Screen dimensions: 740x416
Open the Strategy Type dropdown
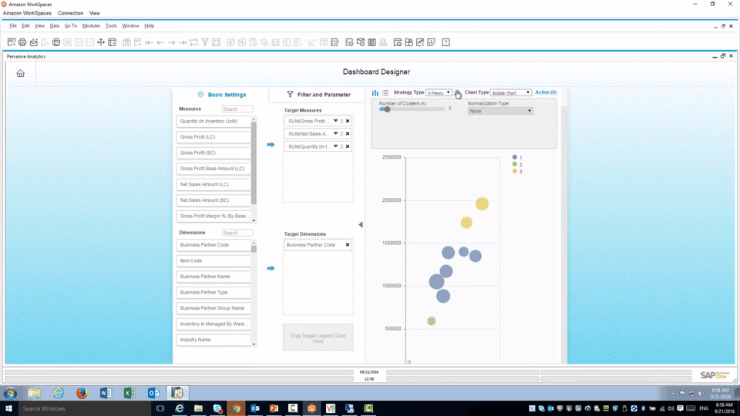[439, 93]
